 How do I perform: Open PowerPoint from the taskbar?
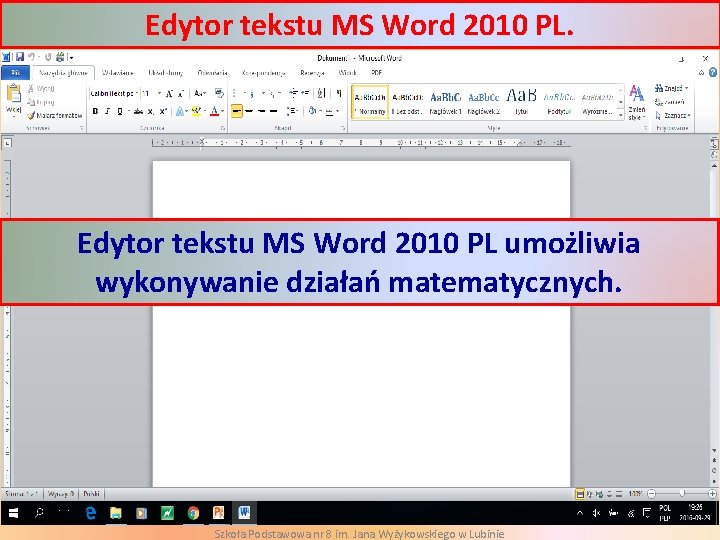point(219,512)
